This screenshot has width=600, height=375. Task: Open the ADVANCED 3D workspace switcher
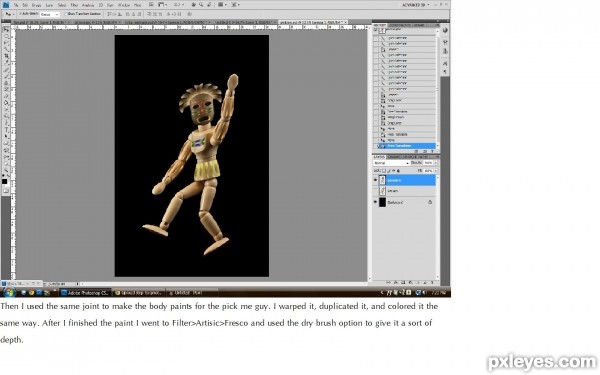tap(415, 5)
